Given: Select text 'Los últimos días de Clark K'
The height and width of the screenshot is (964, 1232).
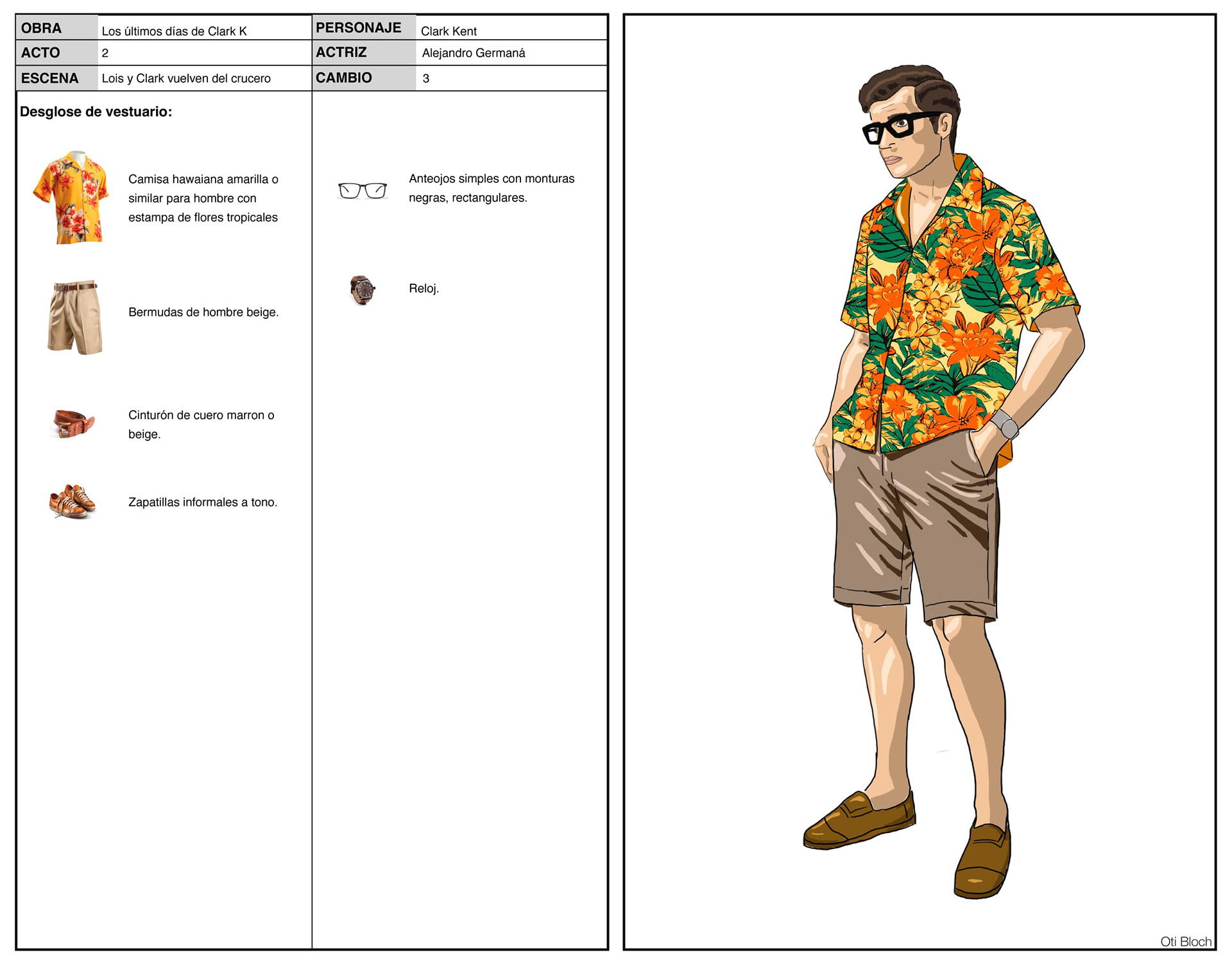Looking at the screenshot, I should pos(174,31).
